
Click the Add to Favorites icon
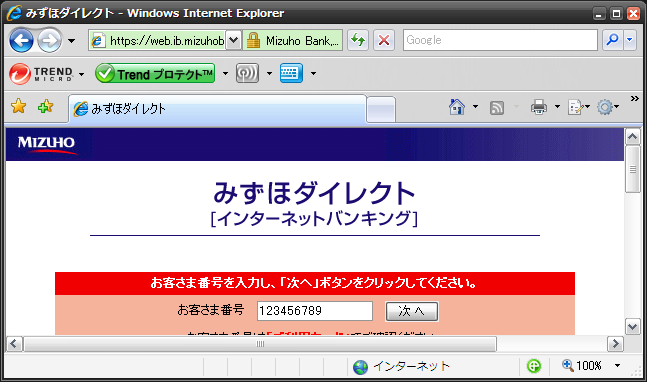[45, 106]
